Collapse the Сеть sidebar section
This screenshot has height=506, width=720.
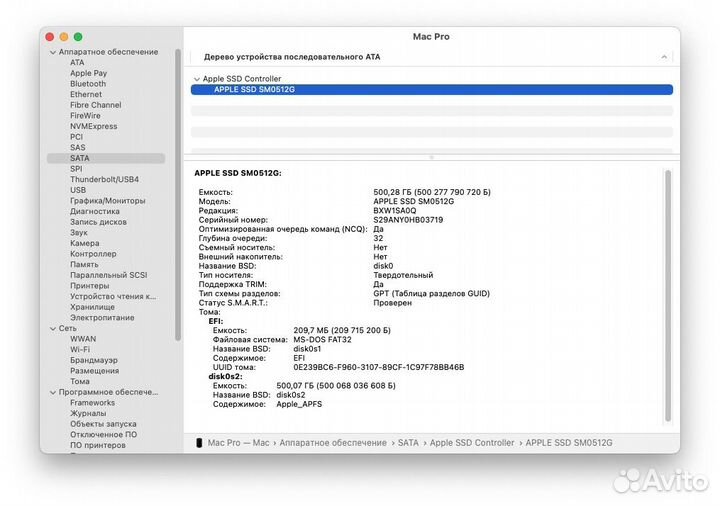(53, 329)
